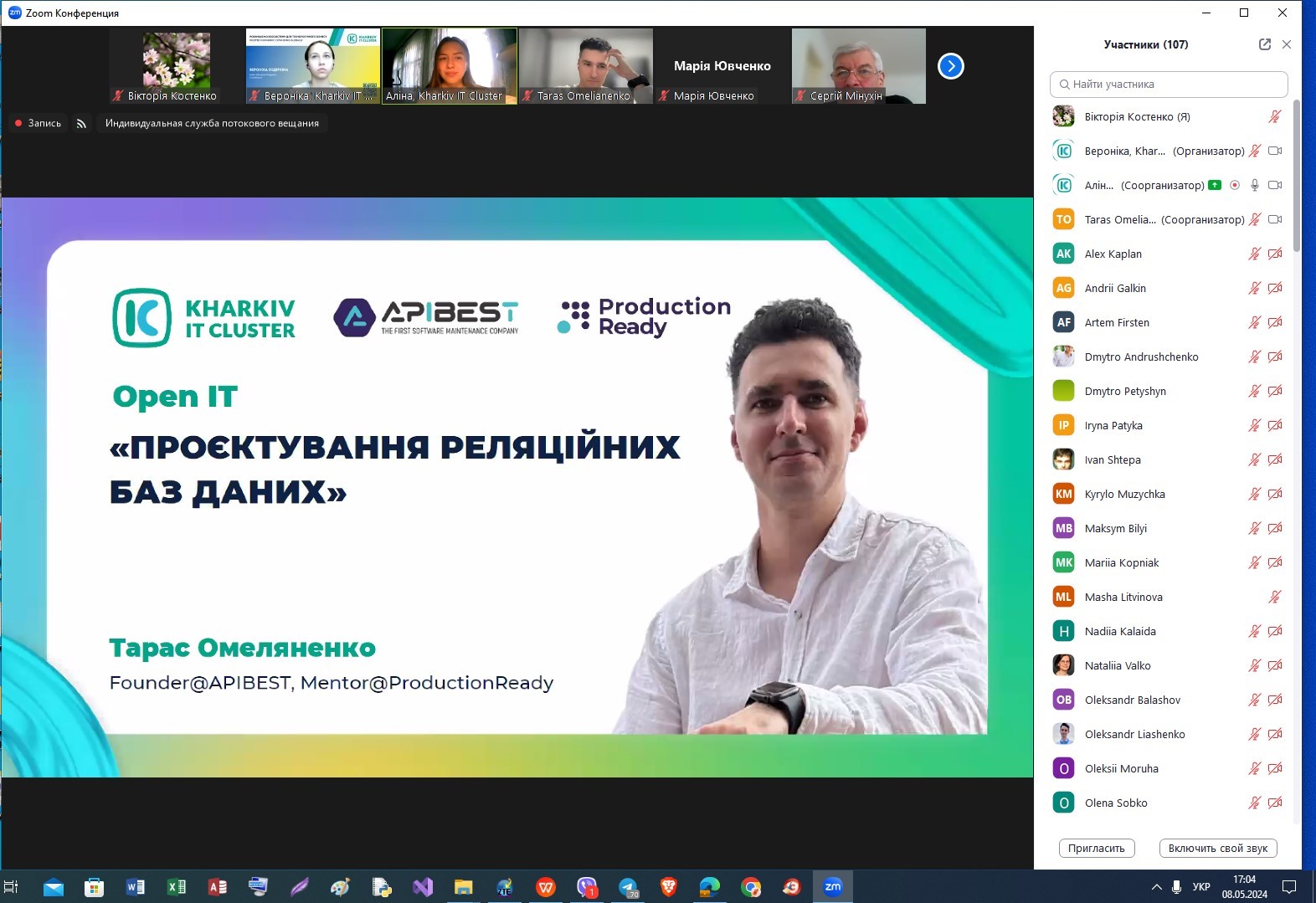
Task: Click disabled camera icon for Olena Sobko
Action: pos(1275,803)
